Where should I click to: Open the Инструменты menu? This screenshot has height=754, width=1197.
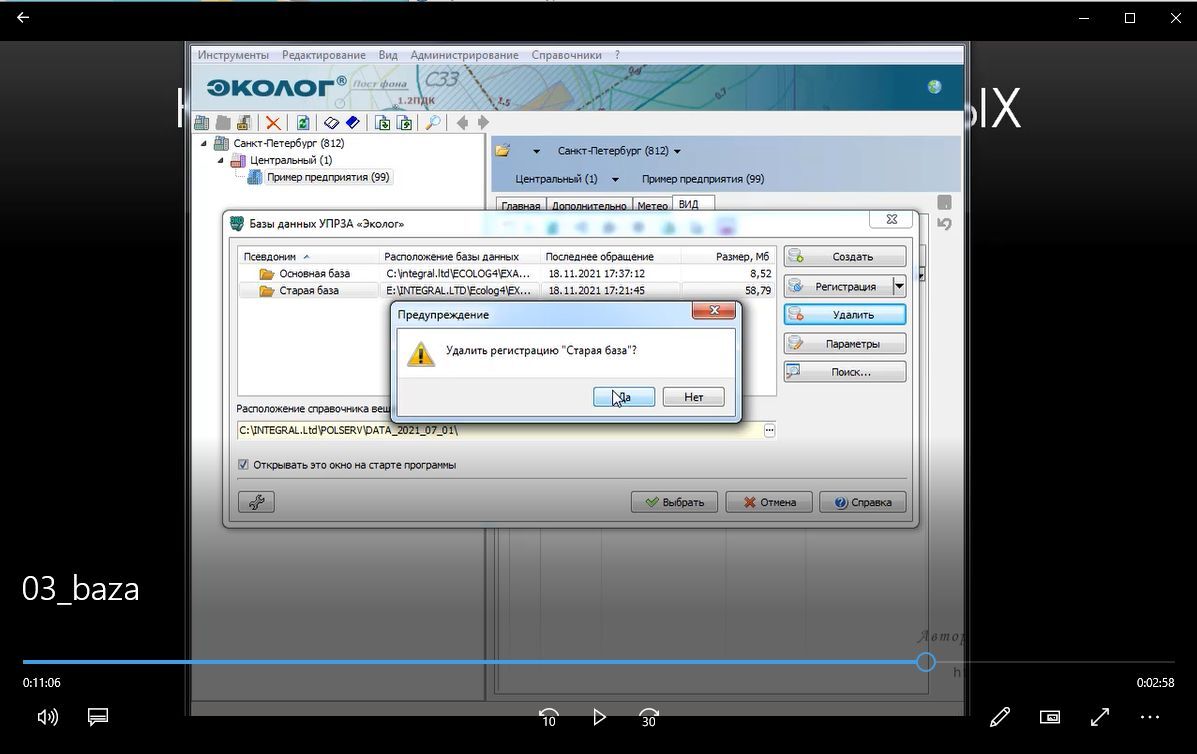(x=233, y=55)
